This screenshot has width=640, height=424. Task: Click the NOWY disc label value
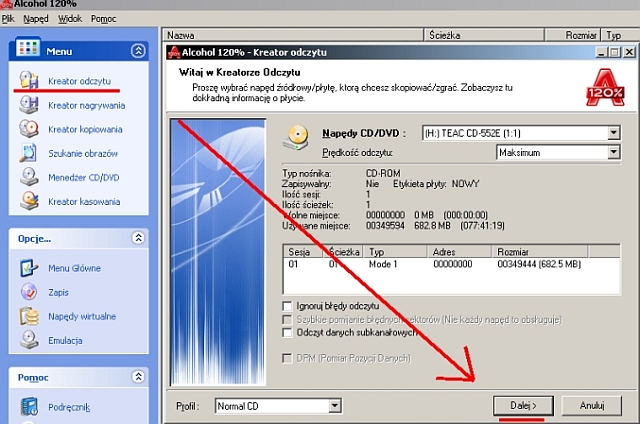465,184
